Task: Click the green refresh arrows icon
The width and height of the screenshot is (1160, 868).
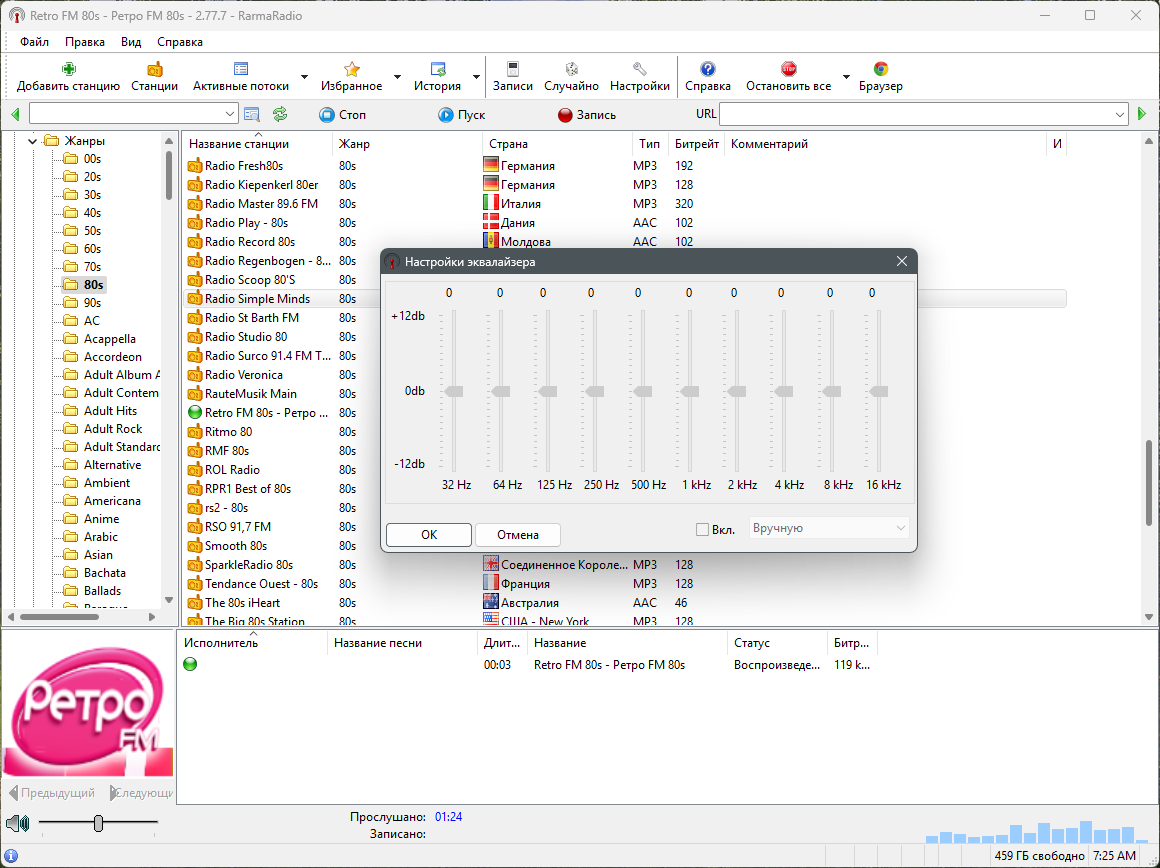Action: [x=280, y=115]
